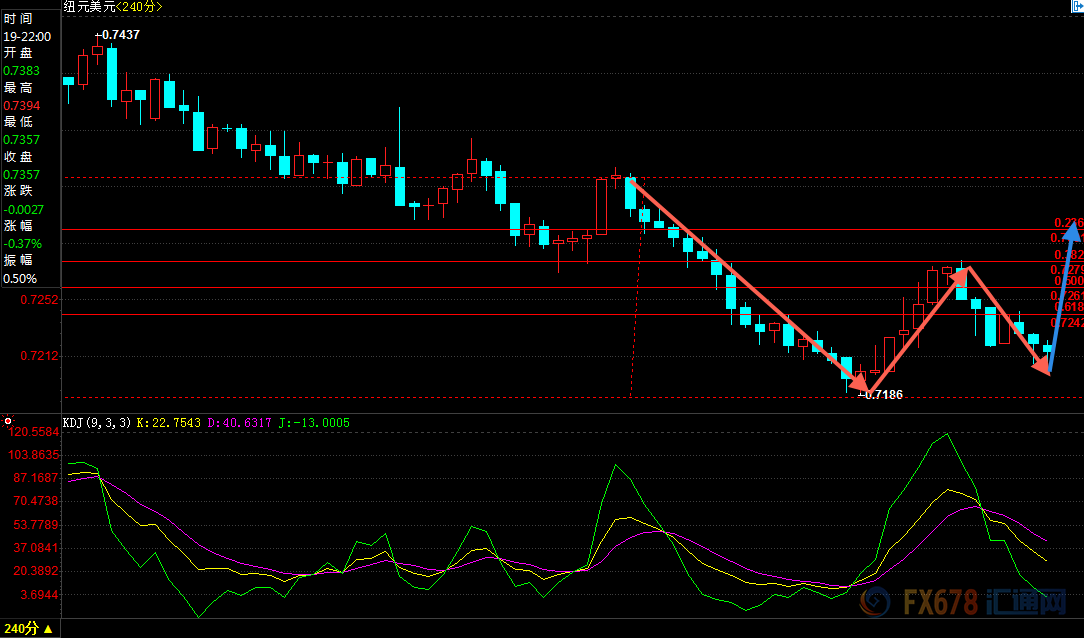Open the <240分> timeframe in chart title
The width and height of the screenshot is (1084, 638).
point(139,7)
